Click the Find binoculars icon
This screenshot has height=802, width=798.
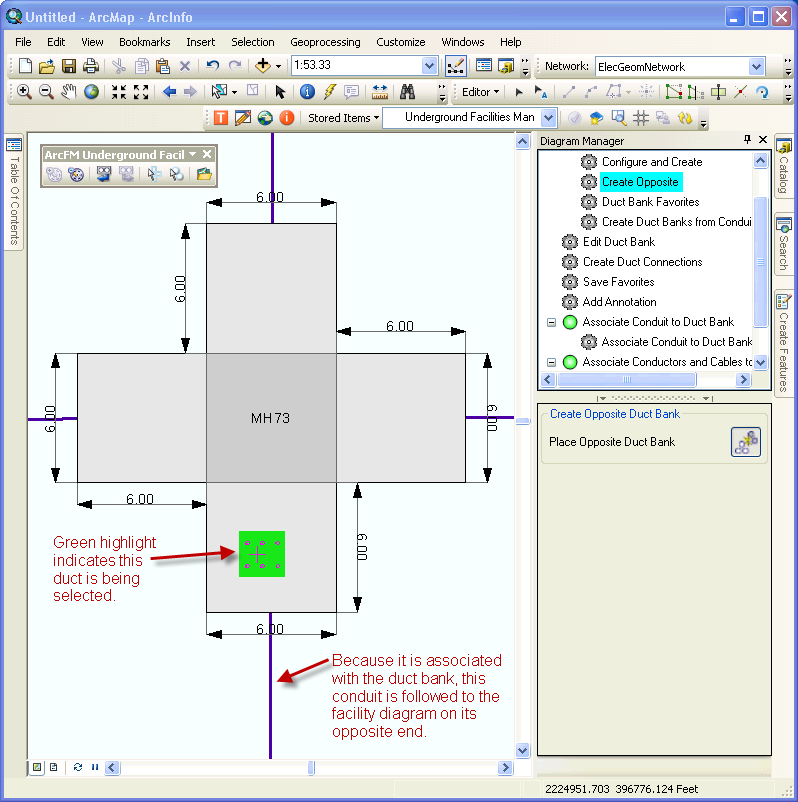coord(407,92)
